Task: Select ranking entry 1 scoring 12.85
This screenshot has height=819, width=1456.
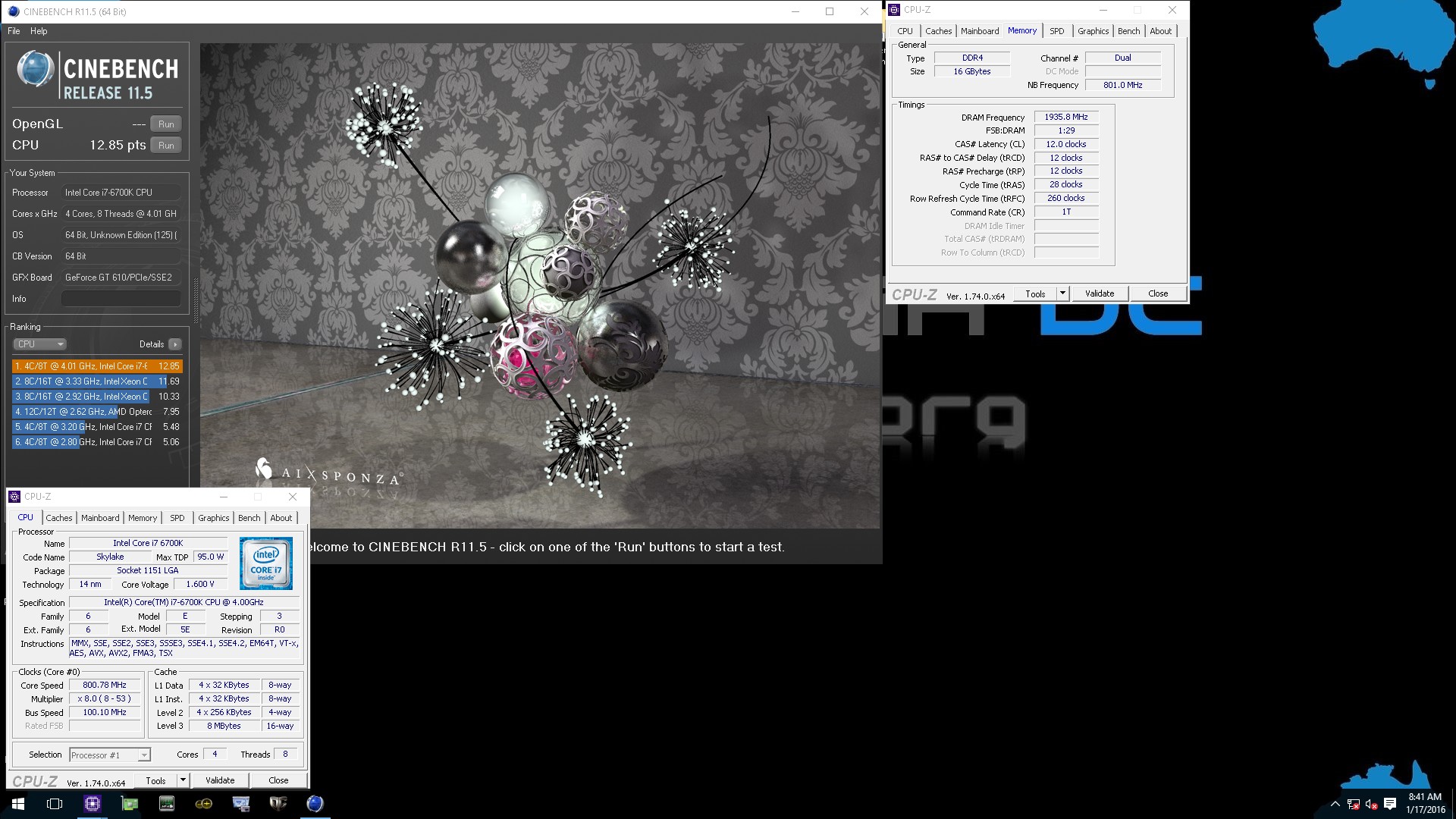Action: (x=97, y=366)
